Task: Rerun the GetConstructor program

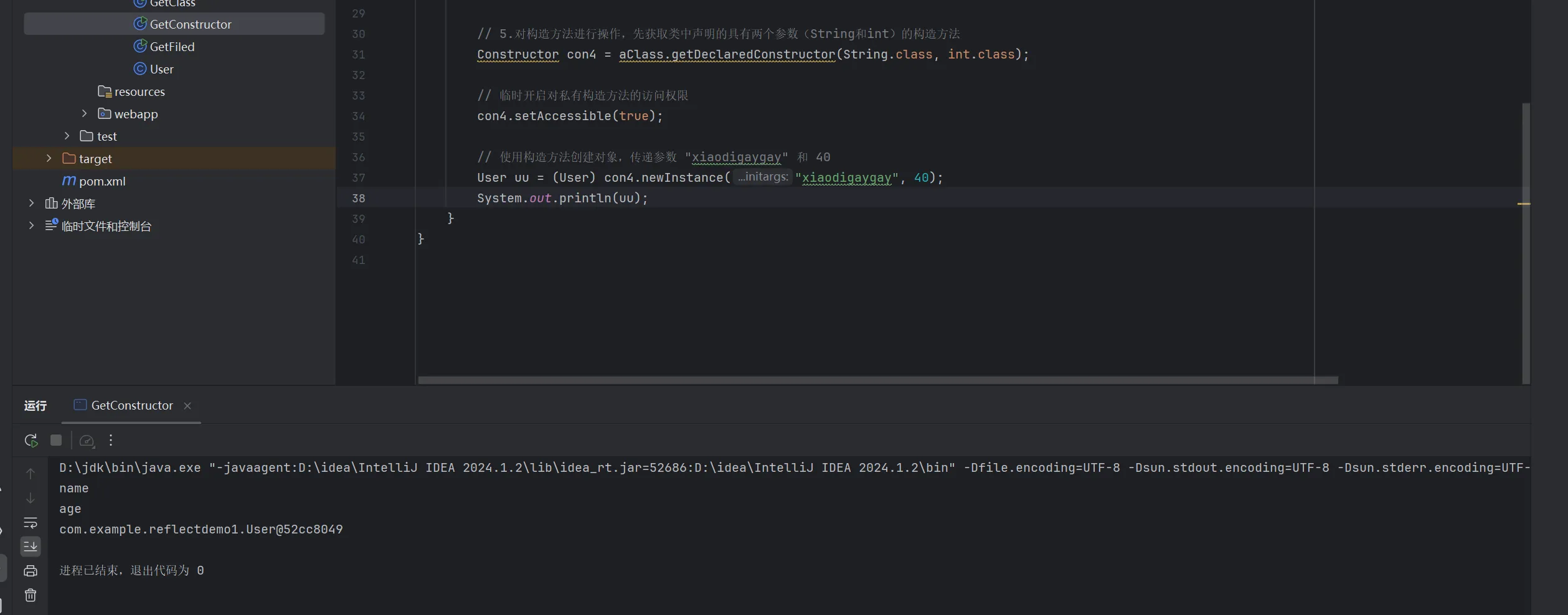Action: pos(31,441)
